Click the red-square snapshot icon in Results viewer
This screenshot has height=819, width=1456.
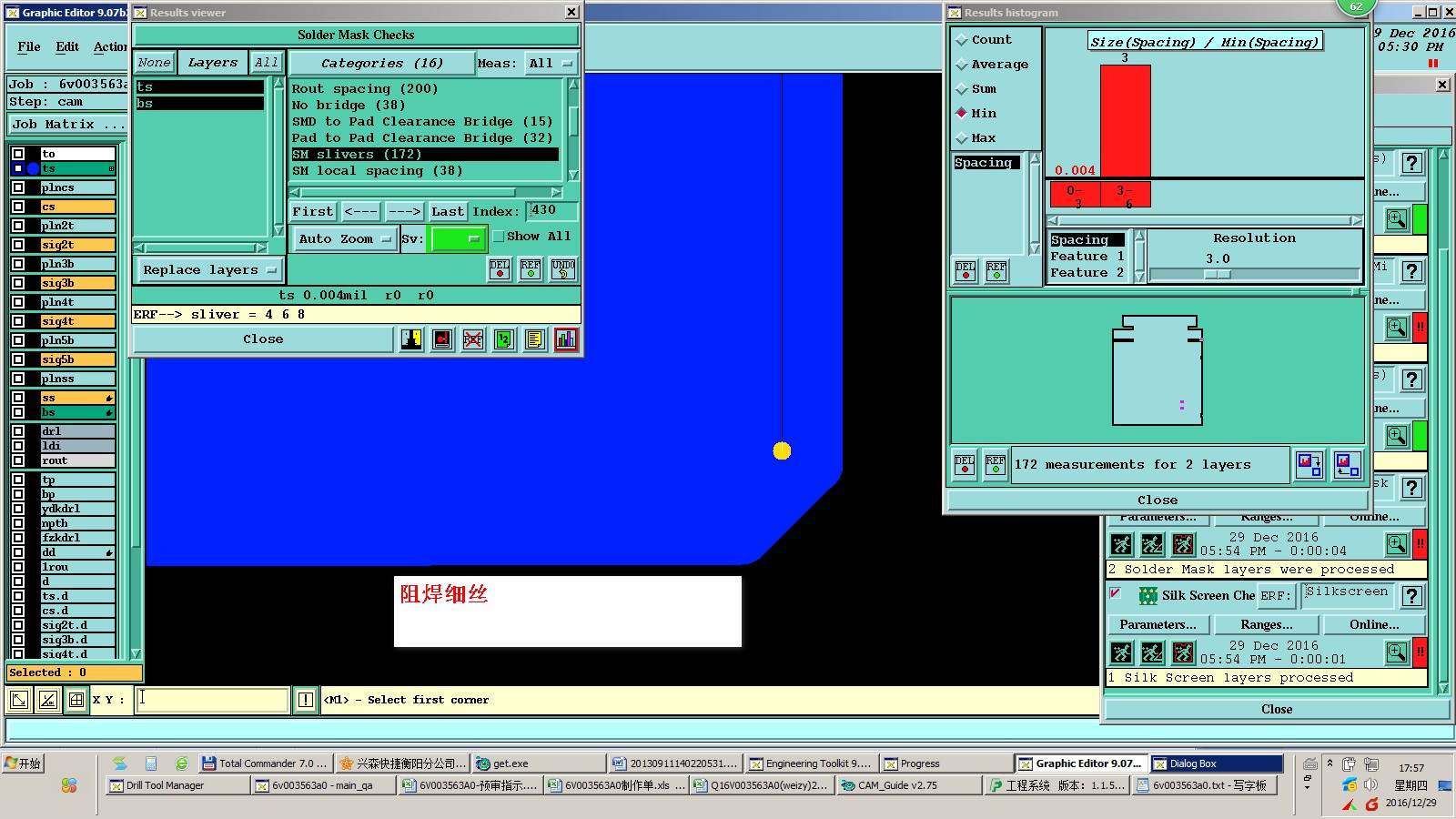(x=442, y=339)
